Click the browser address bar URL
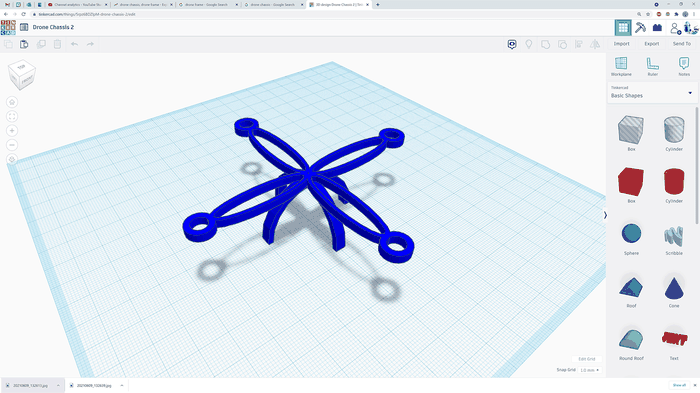Image resolution: width=700 pixels, height=393 pixels. (88, 14)
